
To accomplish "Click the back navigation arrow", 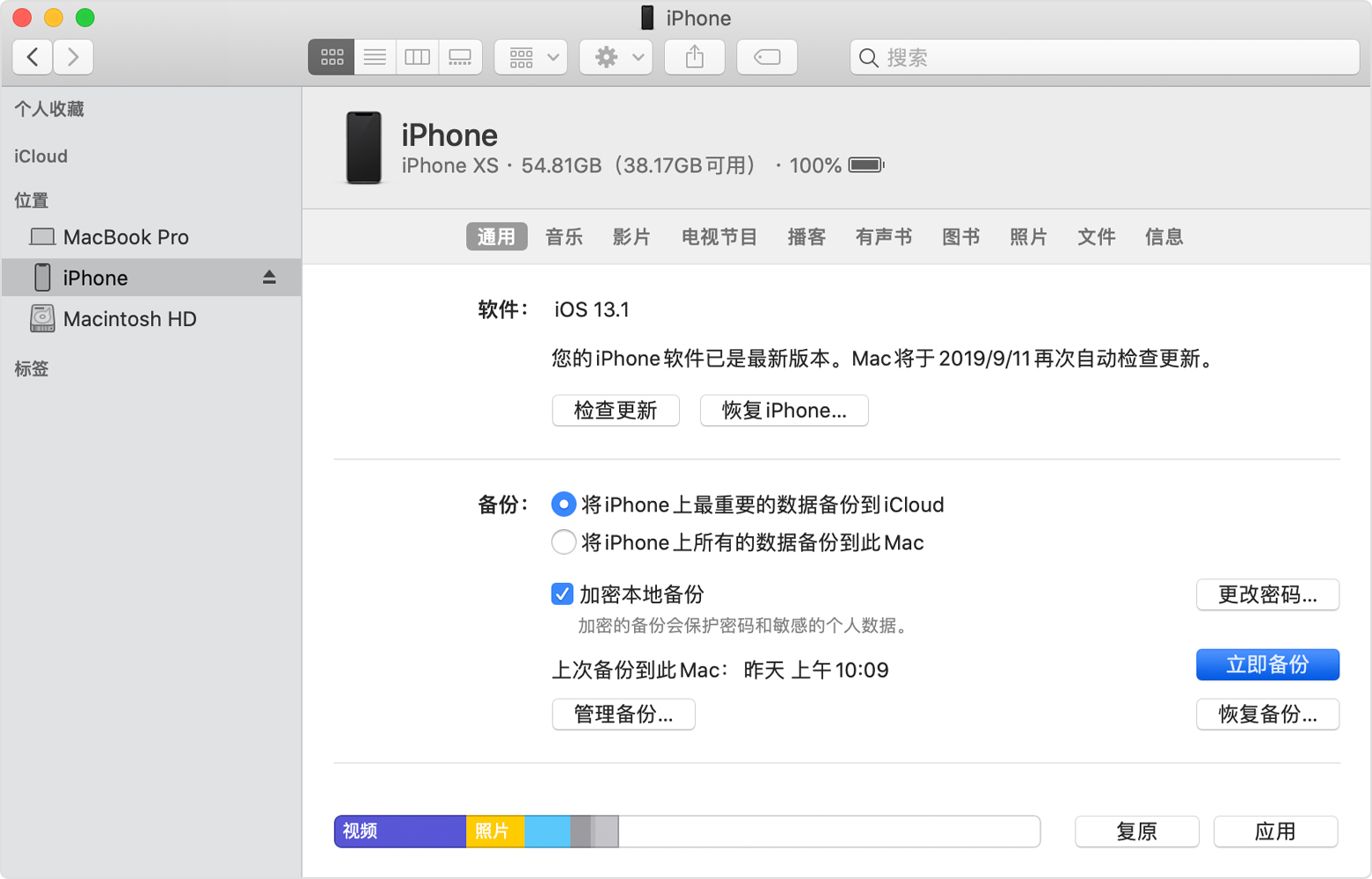I will (33, 57).
